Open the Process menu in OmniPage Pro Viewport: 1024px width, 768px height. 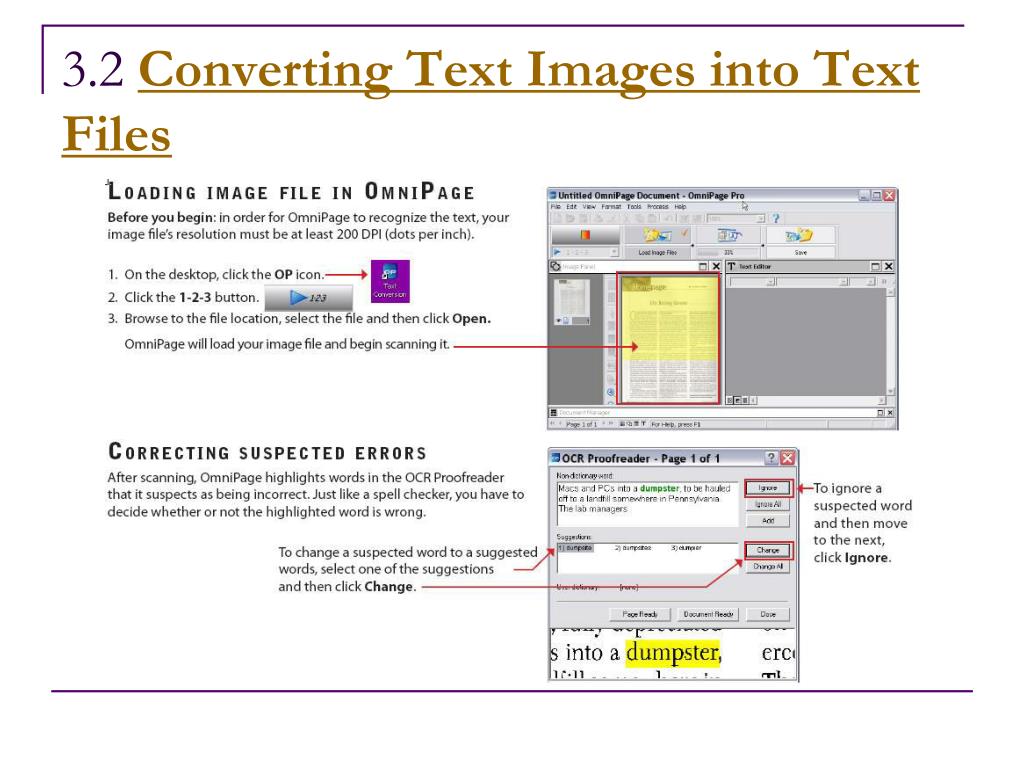[x=658, y=206]
